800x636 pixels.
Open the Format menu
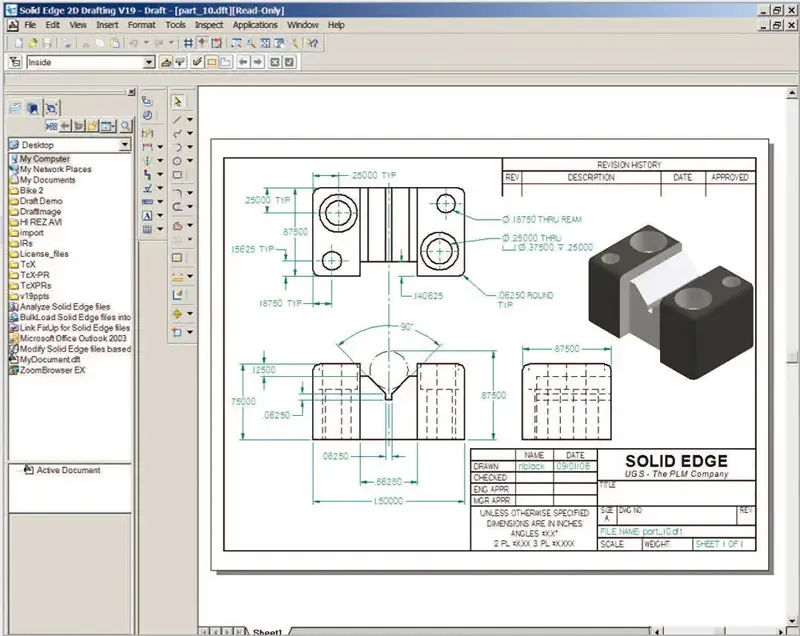coord(141,25)
